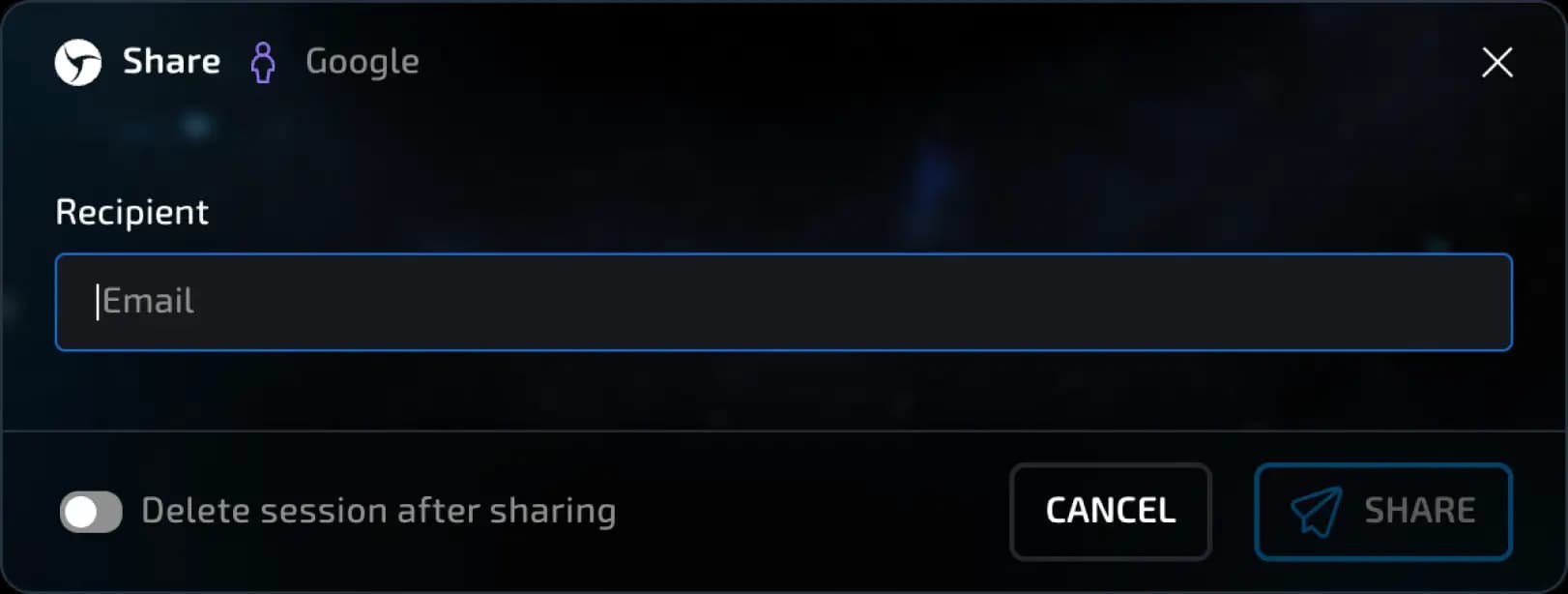Click the SHARE button
The width and height of the screenshot is (1568, 594).
(1383, 512)
